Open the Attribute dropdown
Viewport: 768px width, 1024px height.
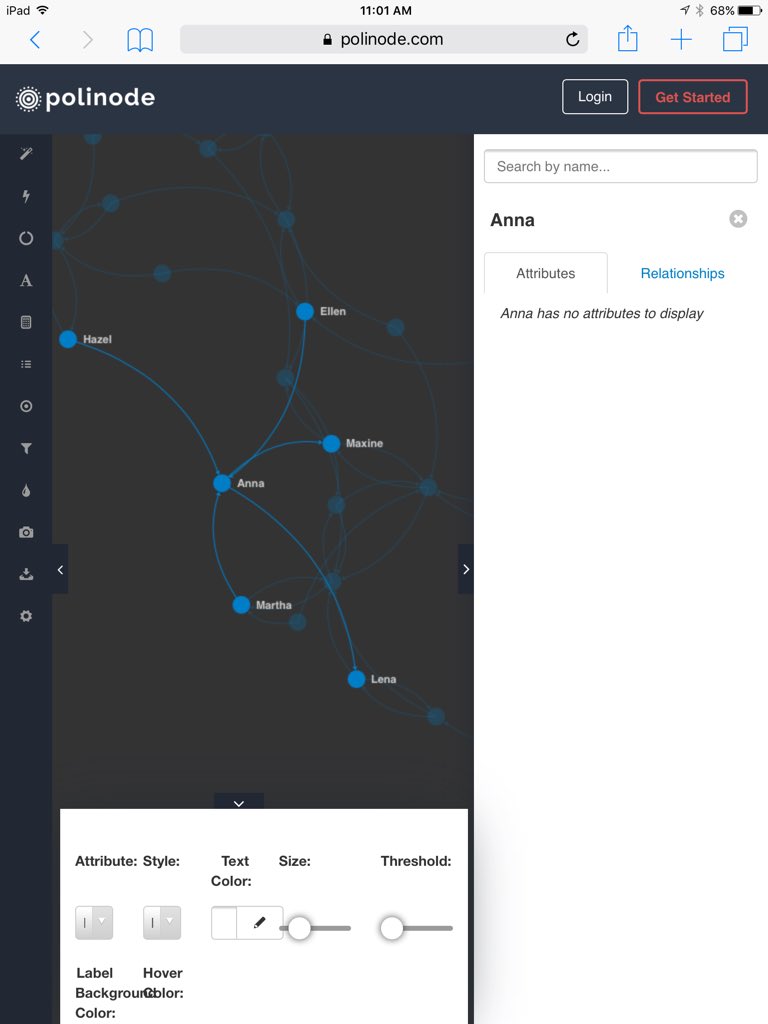pyautogui.click(x=94, y=922)
